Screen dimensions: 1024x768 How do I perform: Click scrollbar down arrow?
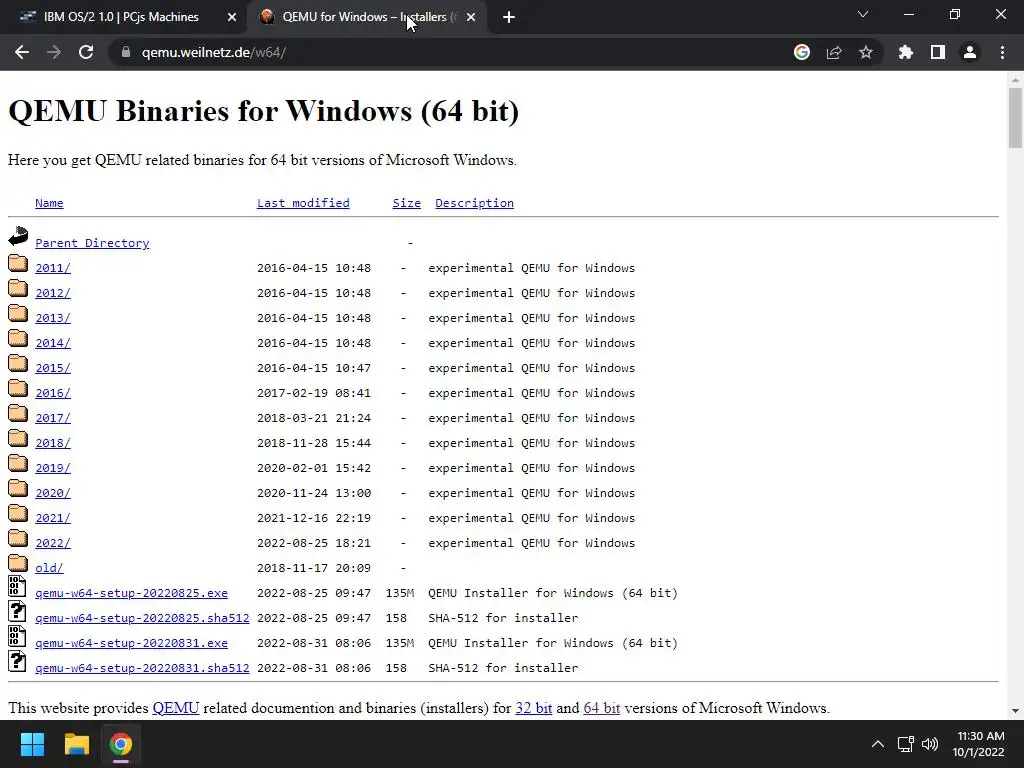tap(1015, 711)
